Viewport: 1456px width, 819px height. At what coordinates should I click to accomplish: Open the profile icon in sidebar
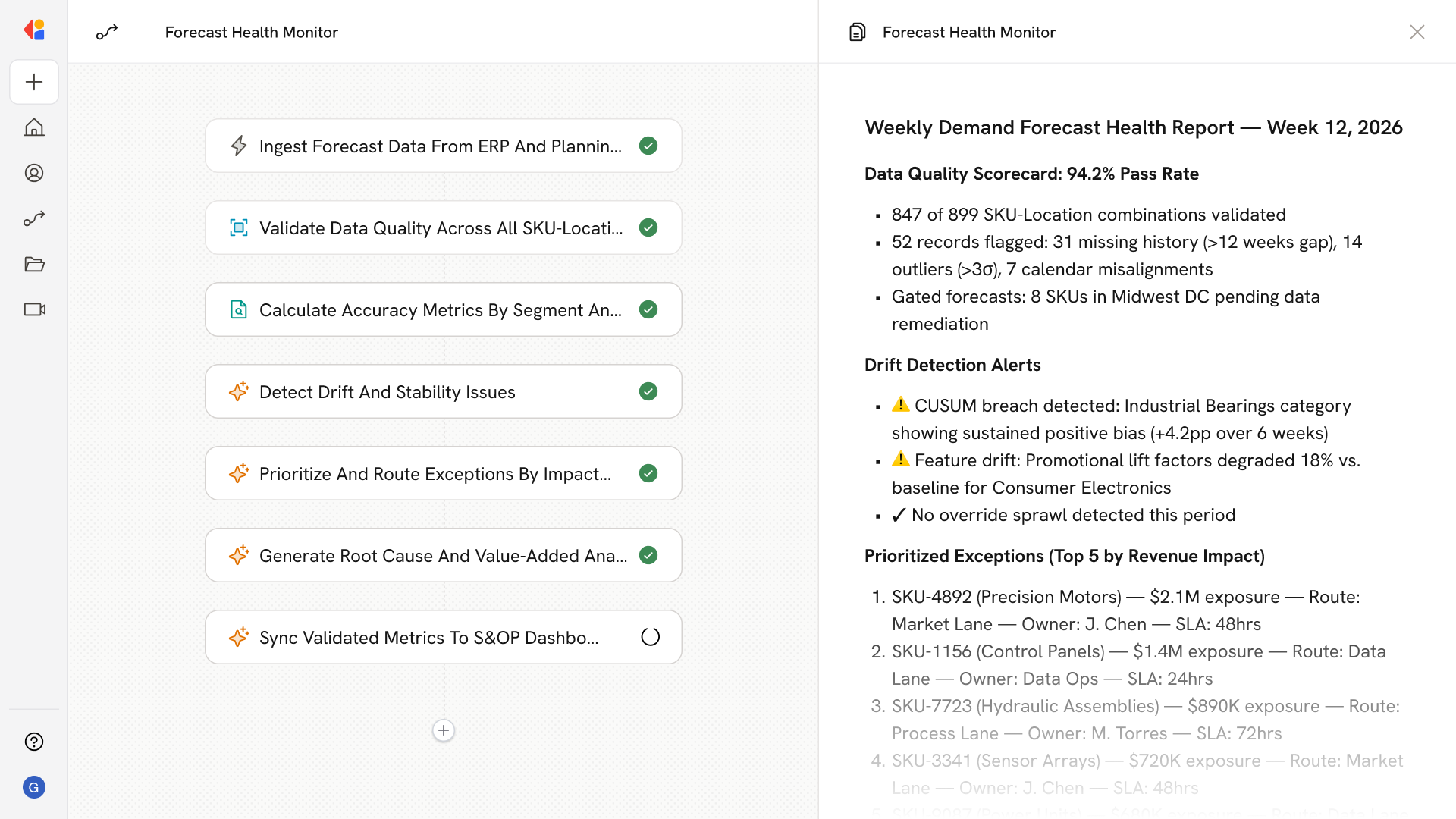(x=34, y=173)
